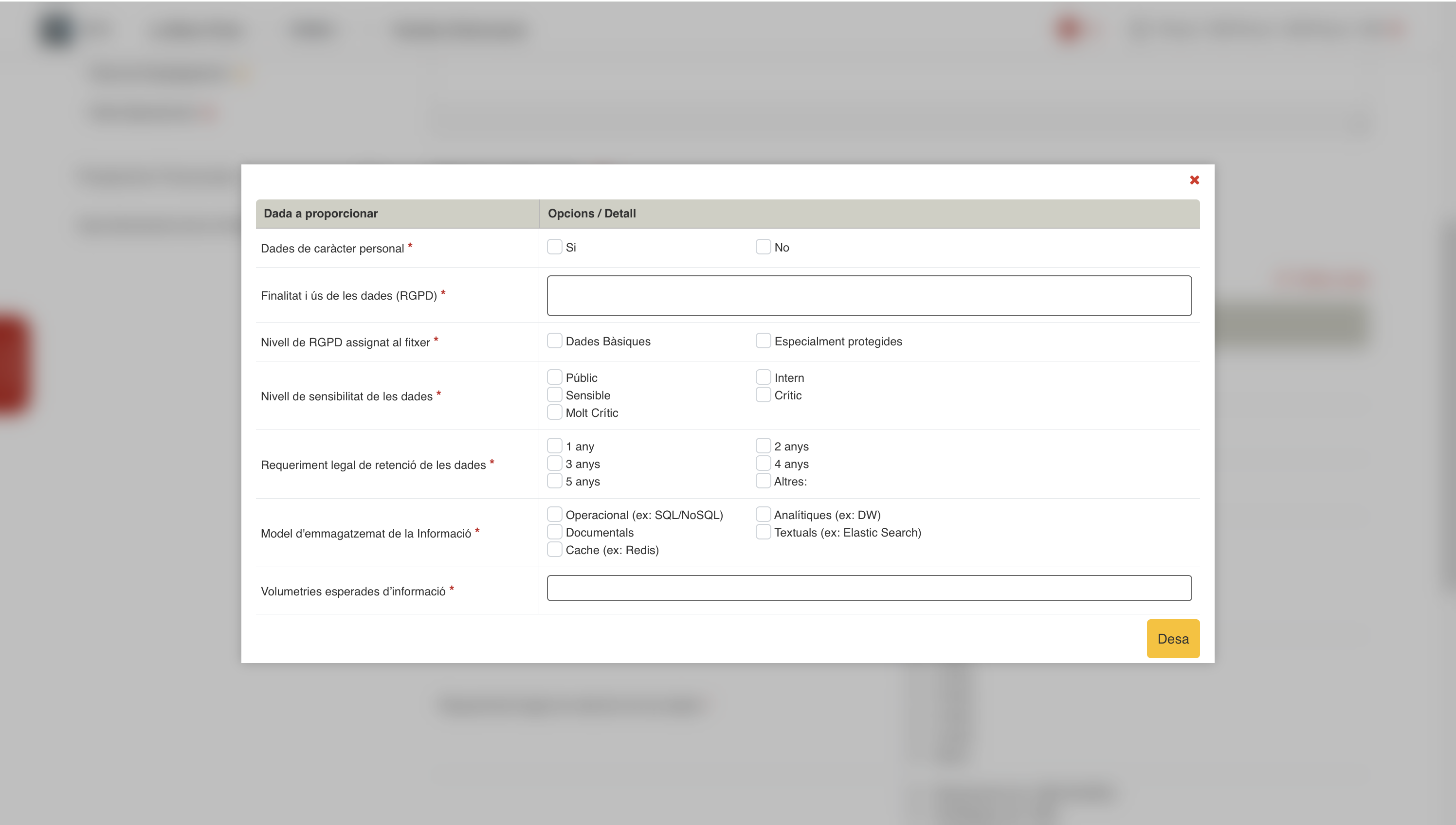This screenshot has width=1456, height=825.
Task: Select 'Especialment protegides' checkbox
Action: (763, 341)
